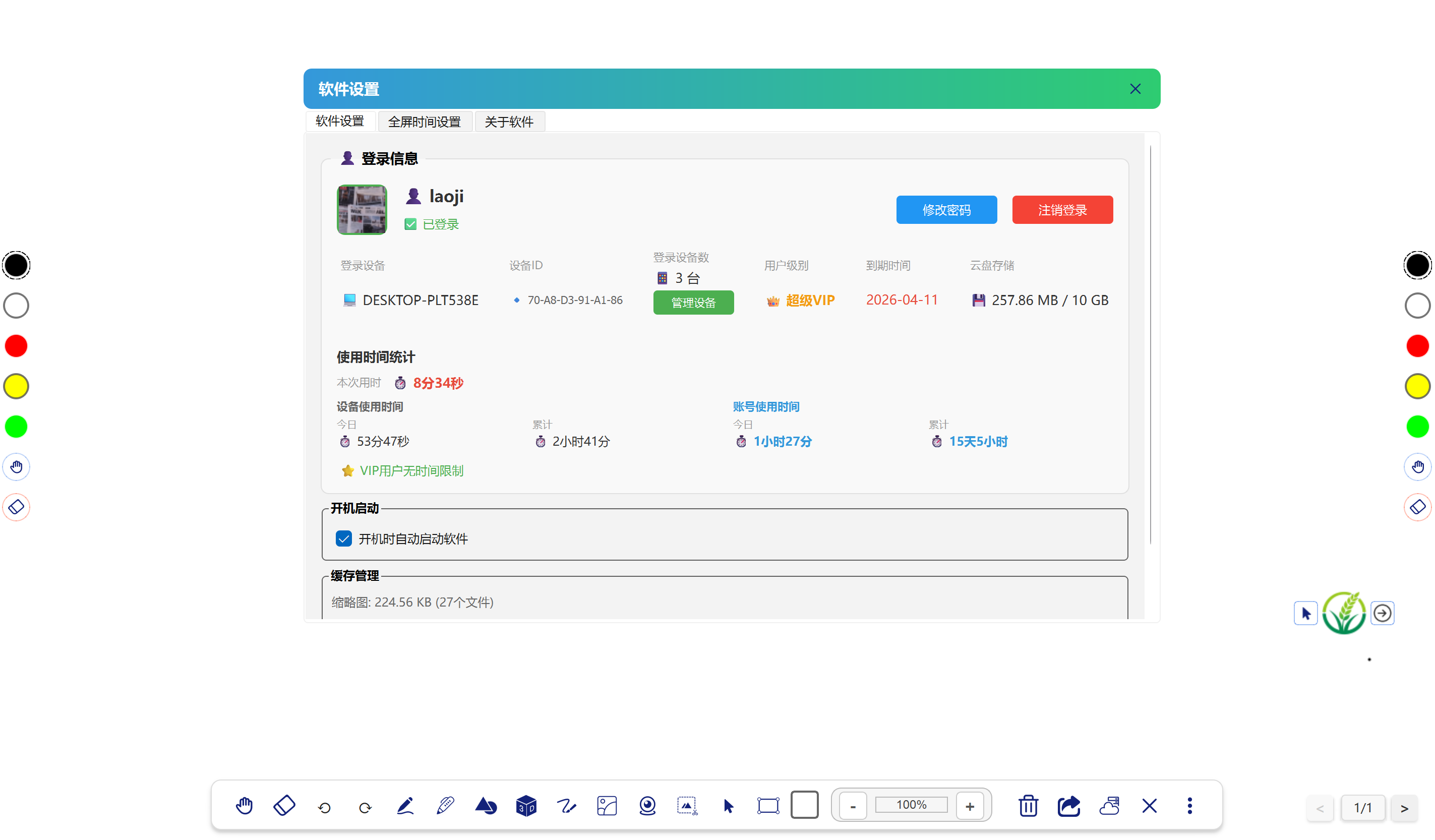
Task: Open the three-dot more options menu
Action: [1189, 805]
